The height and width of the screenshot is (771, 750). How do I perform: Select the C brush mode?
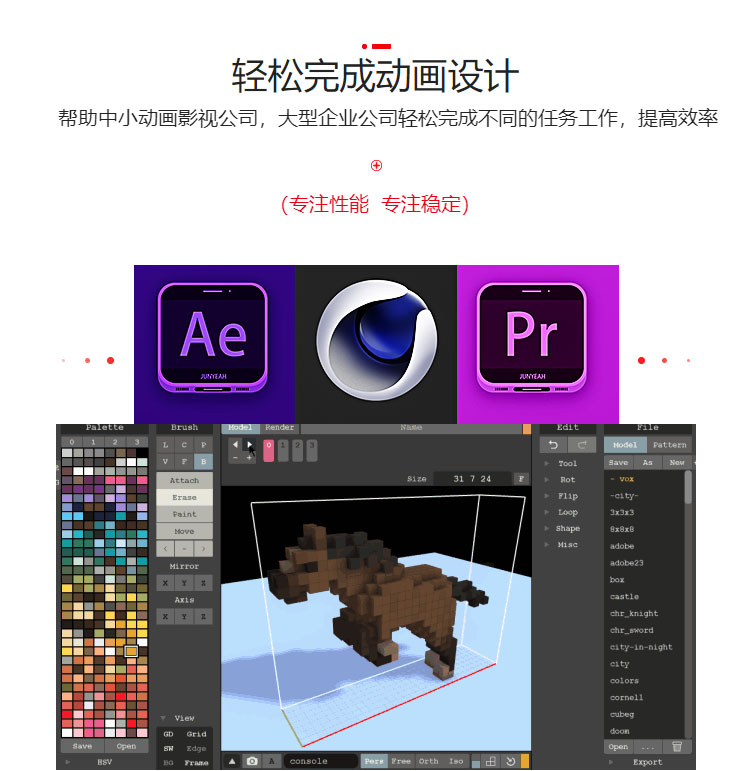[184, 445]
